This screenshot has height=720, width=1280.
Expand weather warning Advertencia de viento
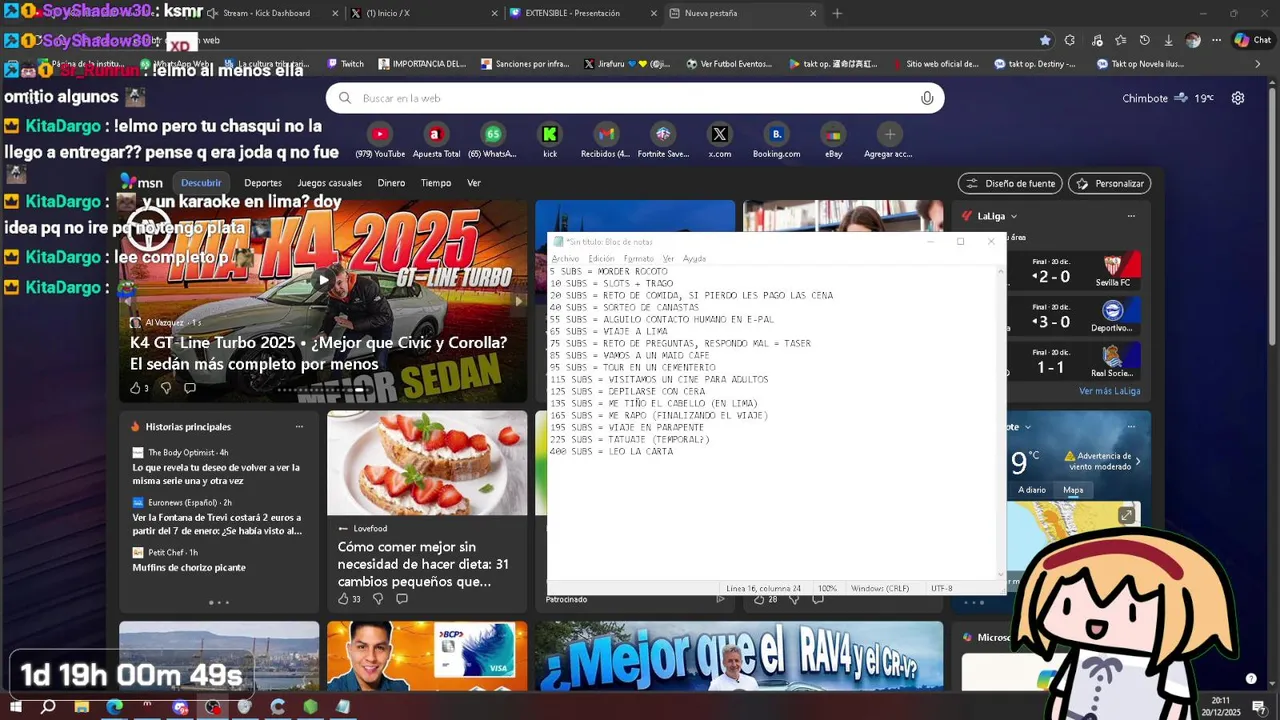[1138, 461]
